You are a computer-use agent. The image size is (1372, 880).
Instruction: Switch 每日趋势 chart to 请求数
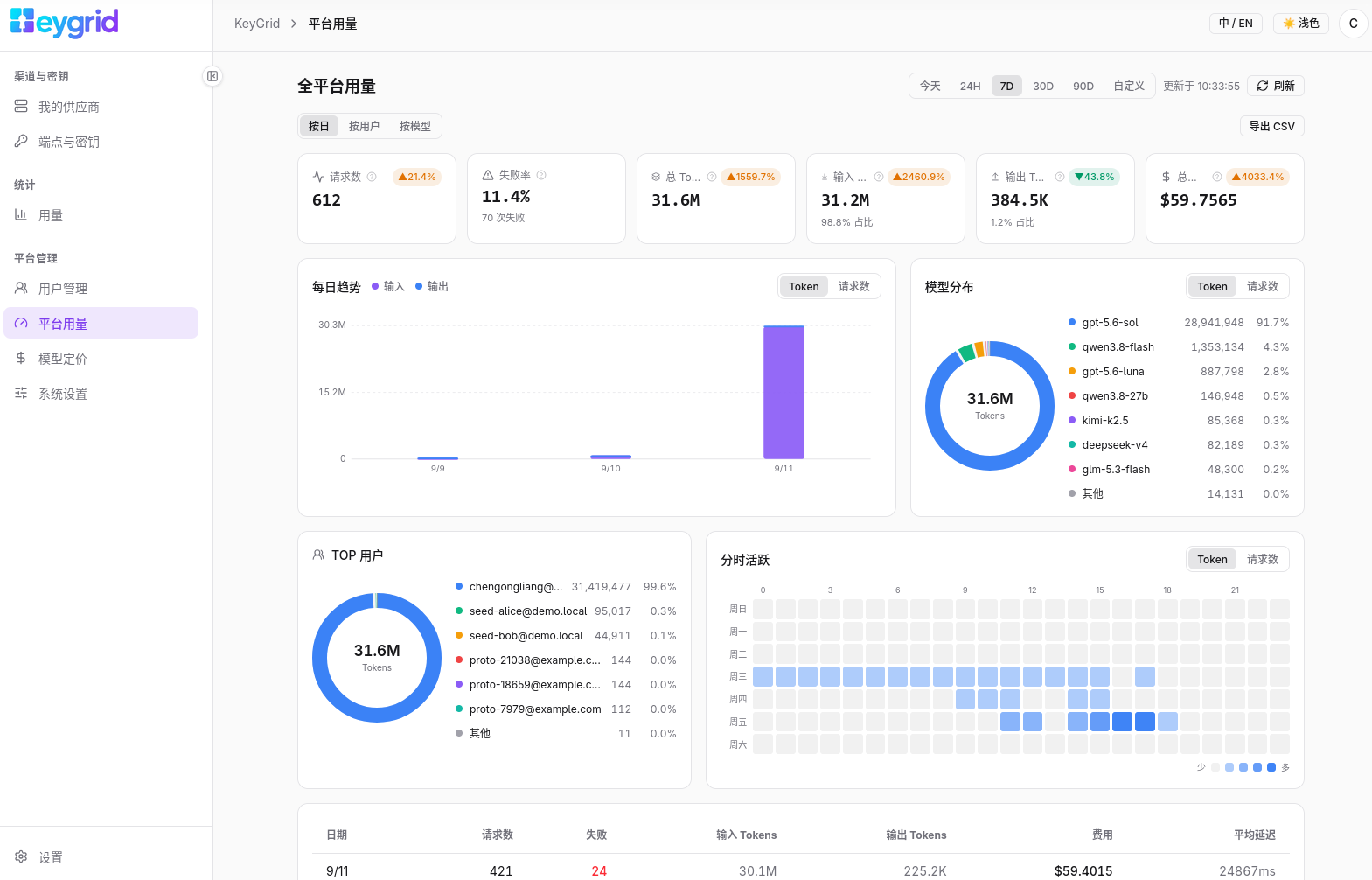(853, 287)
